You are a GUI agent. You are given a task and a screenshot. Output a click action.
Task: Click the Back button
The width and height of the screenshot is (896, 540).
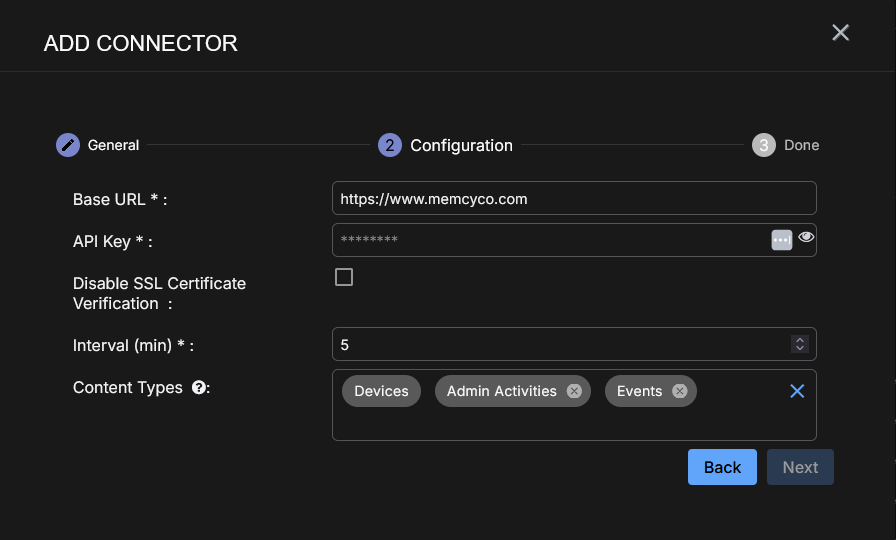722,467
